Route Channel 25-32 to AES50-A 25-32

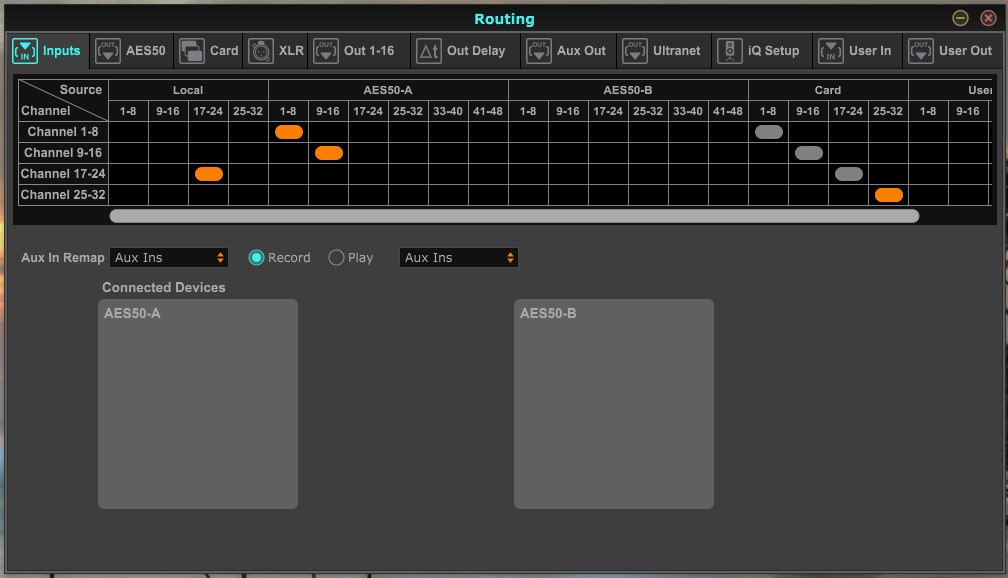point(408,195)
